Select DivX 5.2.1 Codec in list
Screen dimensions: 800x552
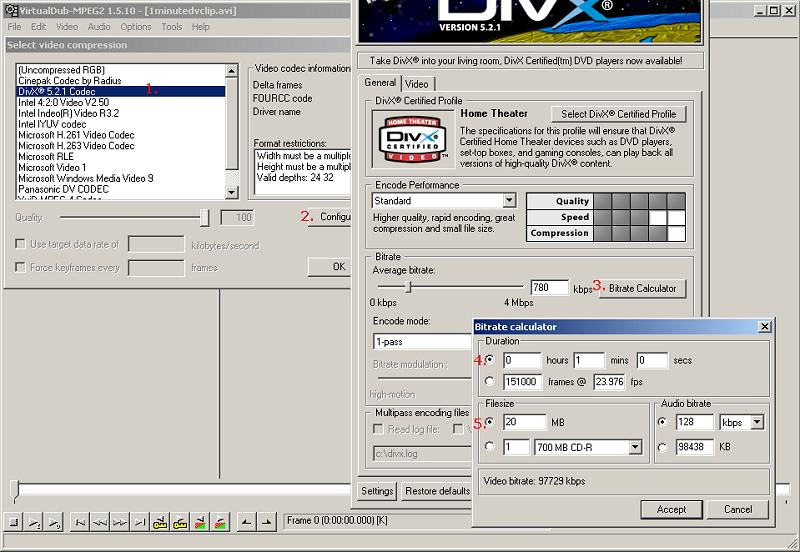tap(121, 91)
